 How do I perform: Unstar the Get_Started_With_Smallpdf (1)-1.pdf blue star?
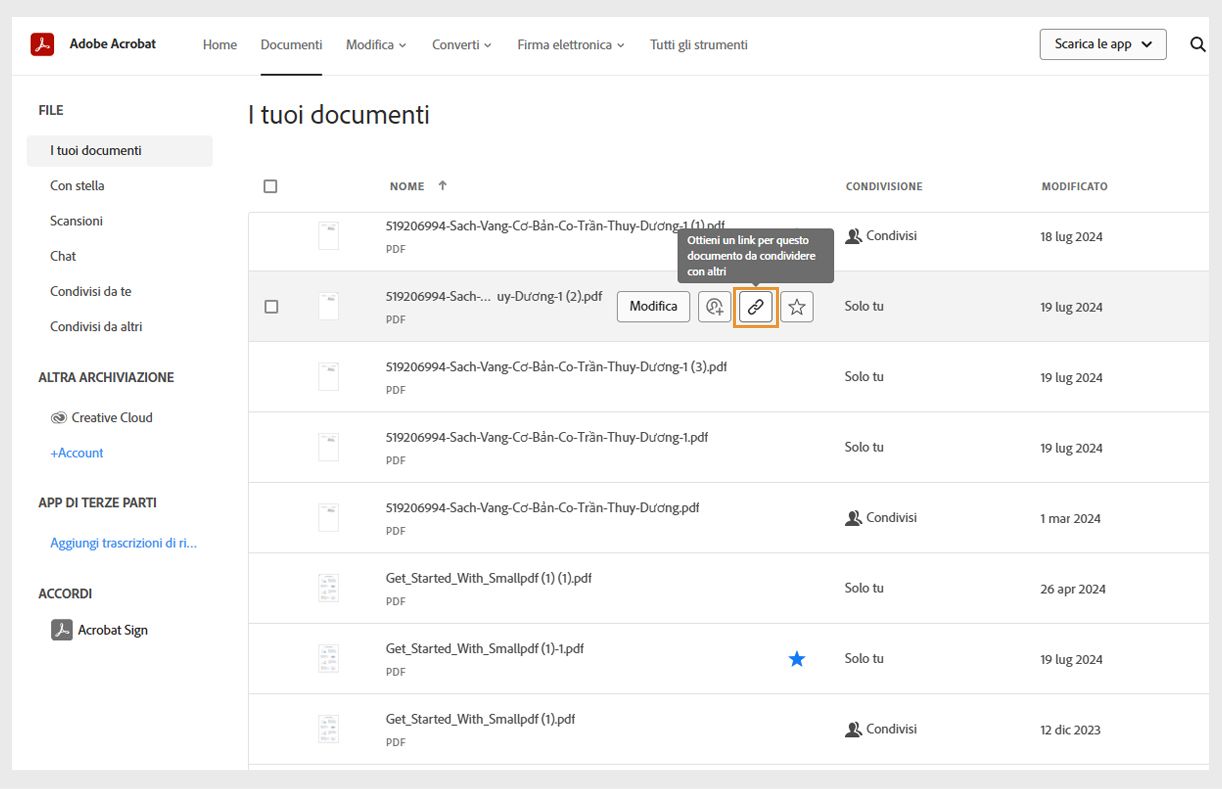click(x=797, y=659)
